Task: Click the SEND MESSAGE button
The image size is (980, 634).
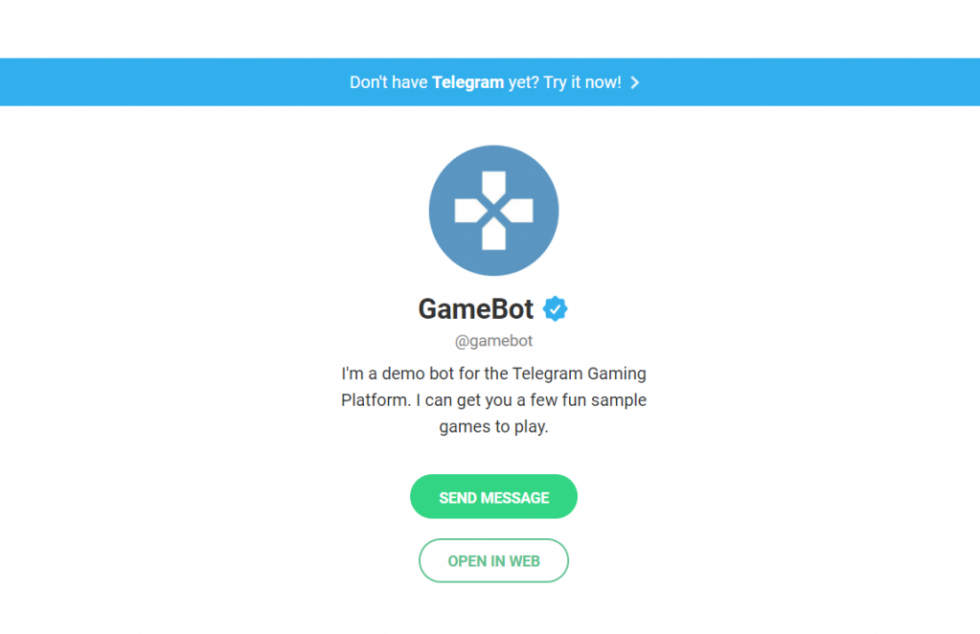Action: click(x=493, y=496)
